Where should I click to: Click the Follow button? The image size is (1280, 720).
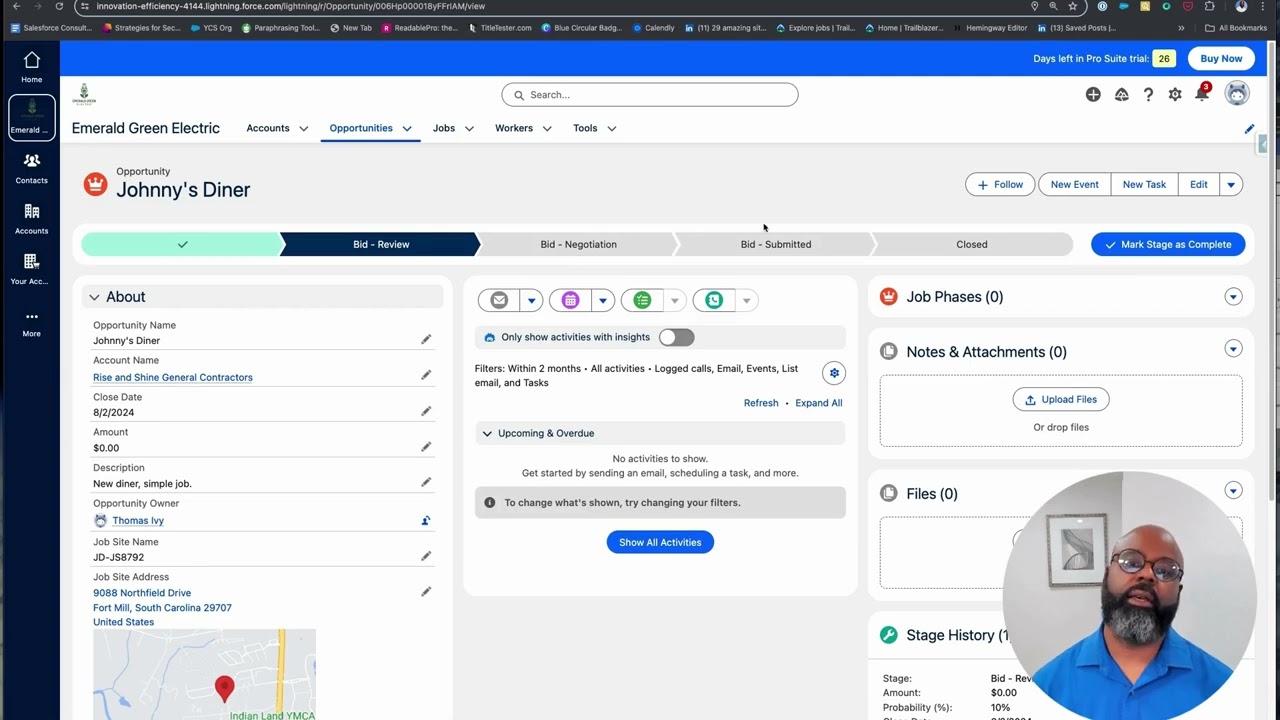1000,184
